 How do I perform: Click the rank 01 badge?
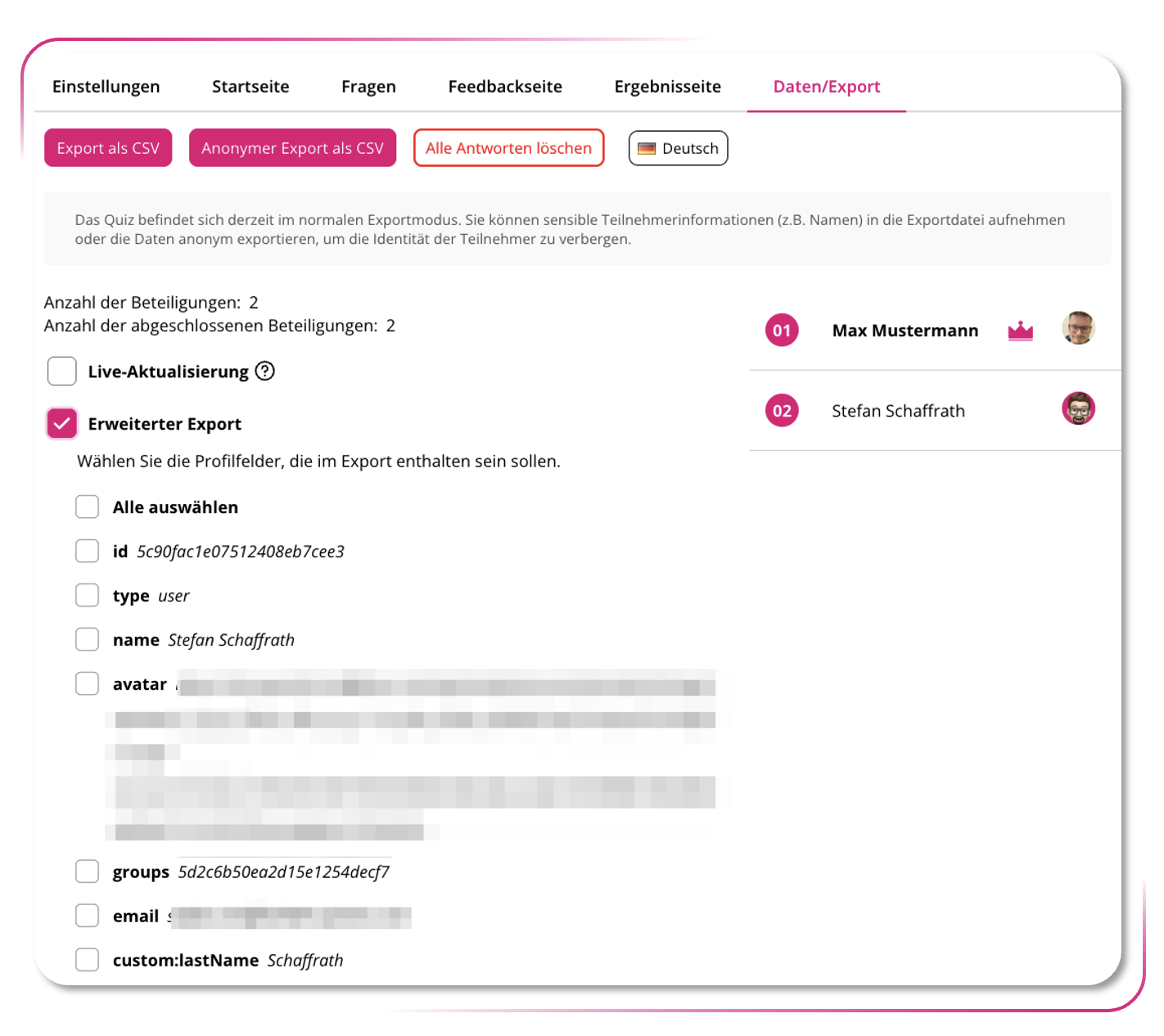pos(782,331)
